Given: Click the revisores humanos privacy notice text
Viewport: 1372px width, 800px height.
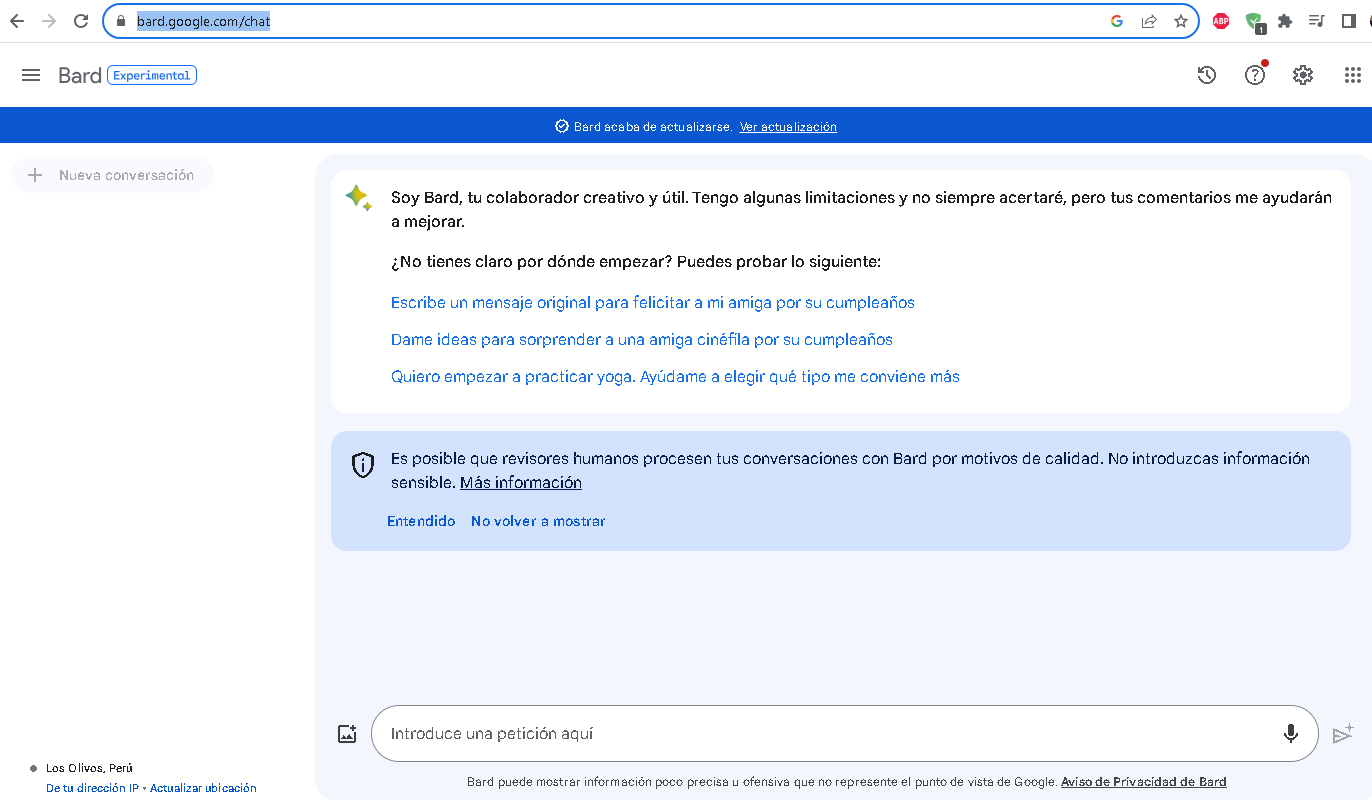Looking at the screenshot, I should point(850,471).
